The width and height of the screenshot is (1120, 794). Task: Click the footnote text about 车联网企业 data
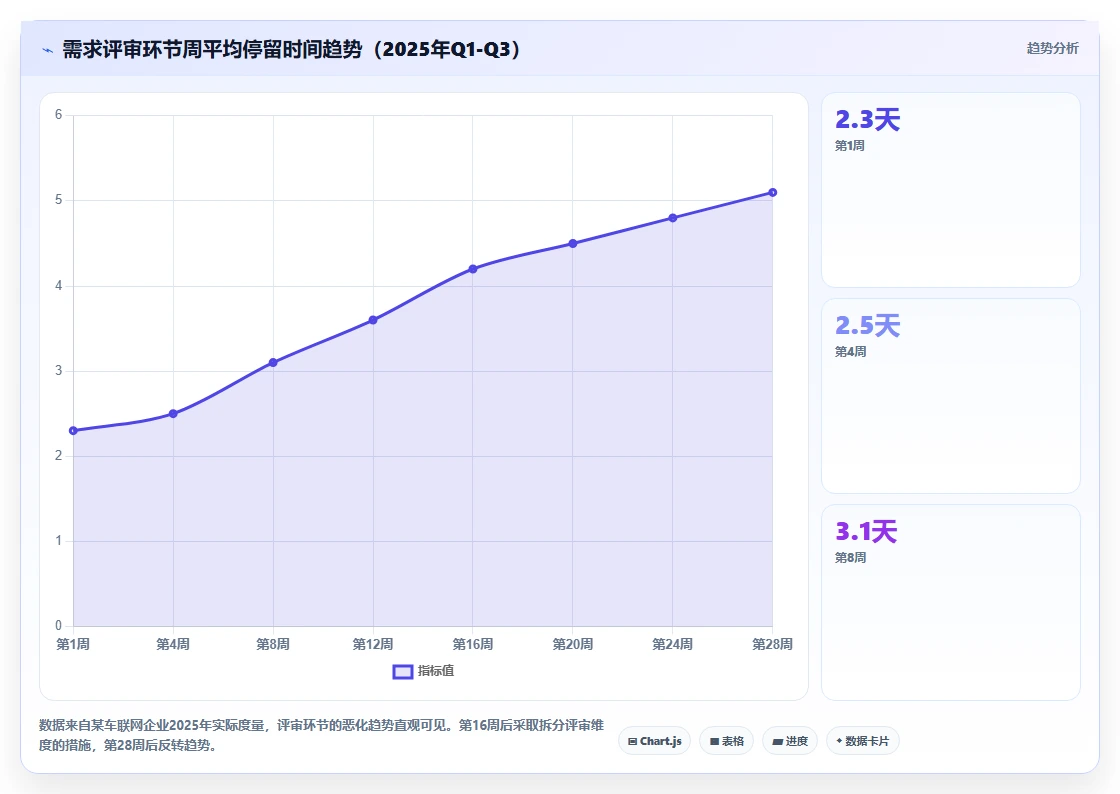click(x=321, y=735)
